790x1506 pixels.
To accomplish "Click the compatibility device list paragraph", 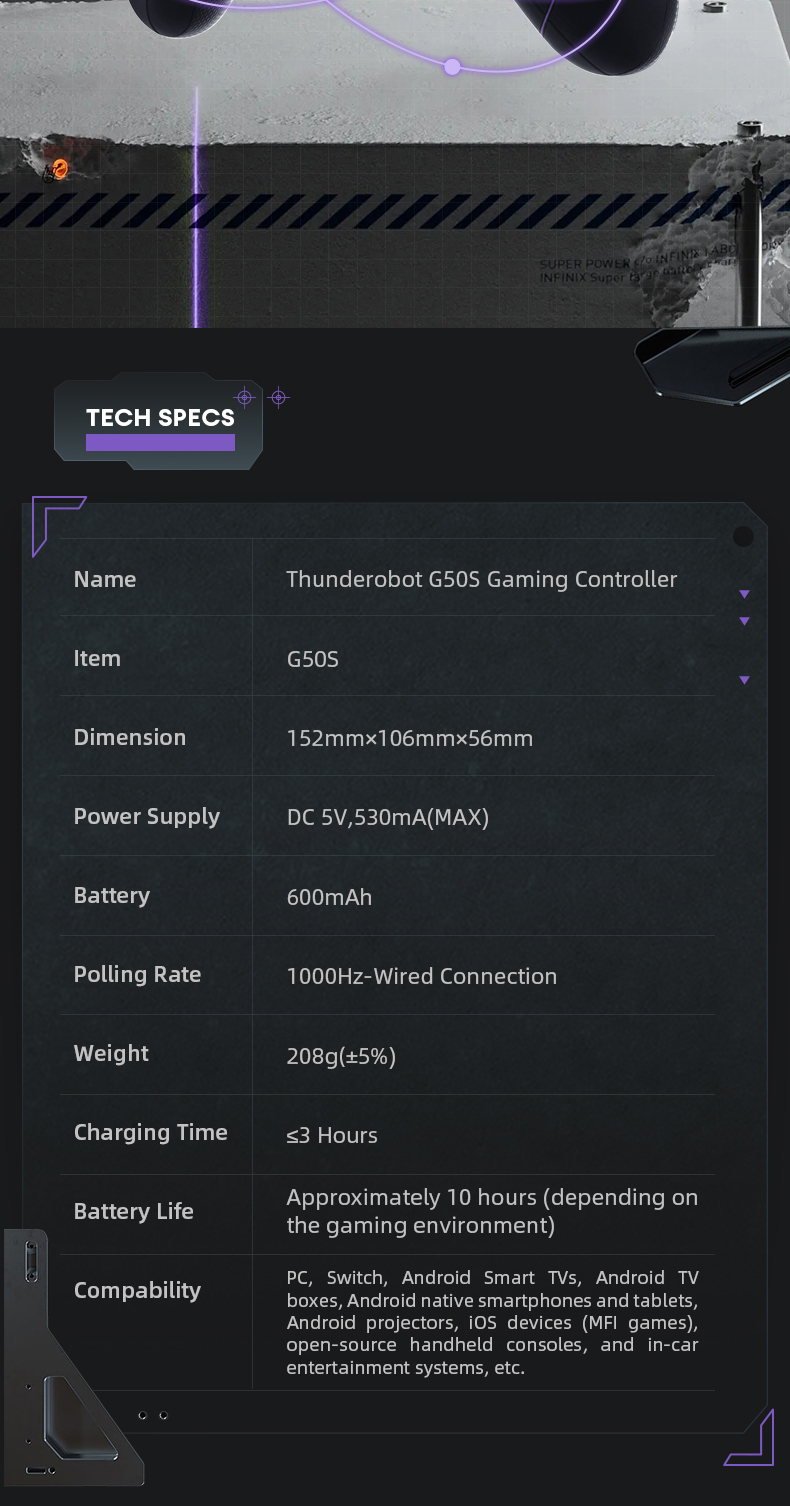I will pyautogui.click(x=492, y=1322).
